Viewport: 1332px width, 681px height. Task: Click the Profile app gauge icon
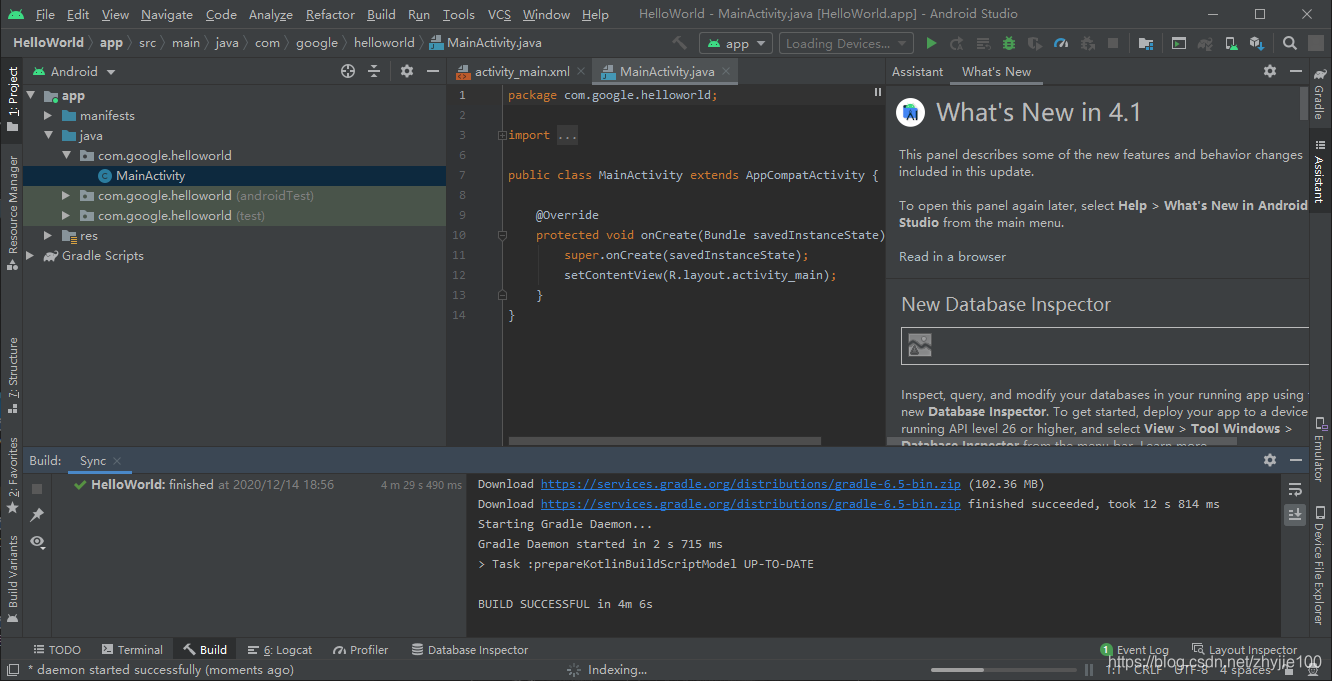click(1061, 43)
